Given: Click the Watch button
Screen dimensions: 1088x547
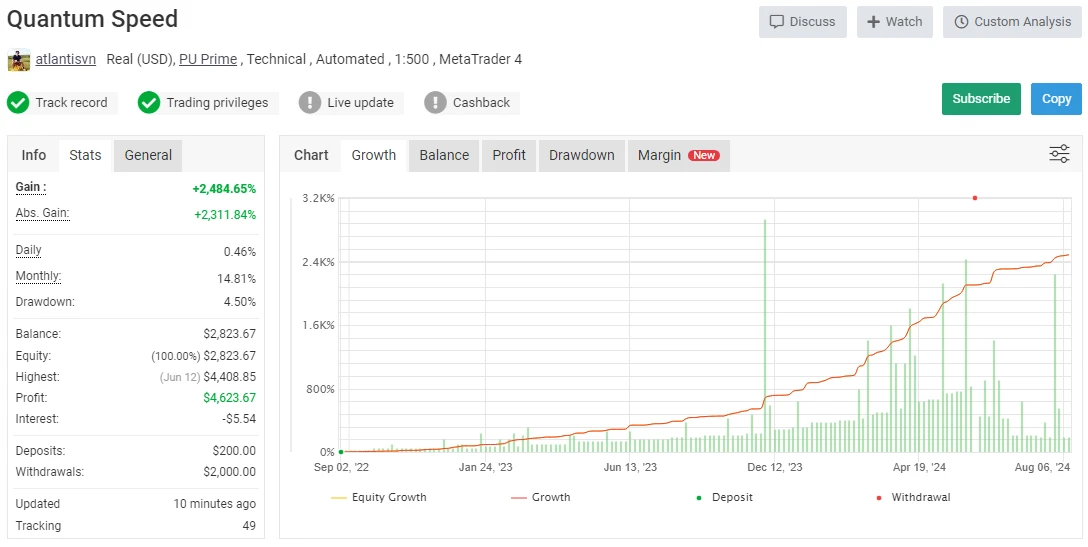Looking at the screenshot, I should coord(894,22).
